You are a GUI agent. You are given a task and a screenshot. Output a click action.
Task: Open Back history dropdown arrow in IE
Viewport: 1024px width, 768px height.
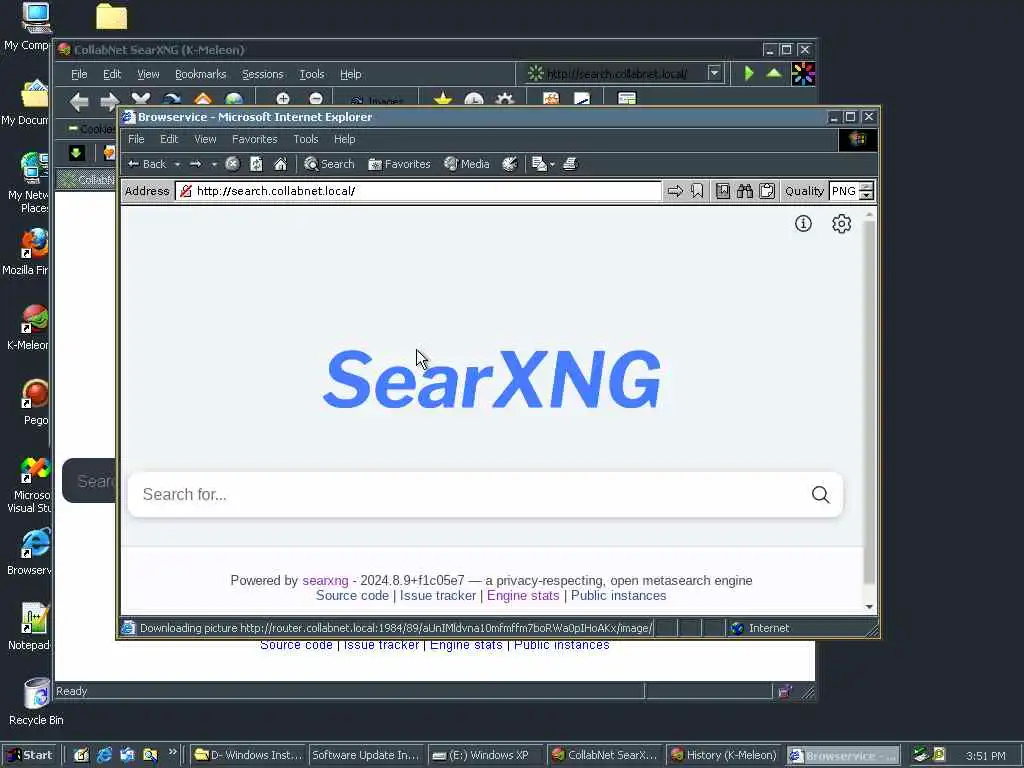coord(177,165)
